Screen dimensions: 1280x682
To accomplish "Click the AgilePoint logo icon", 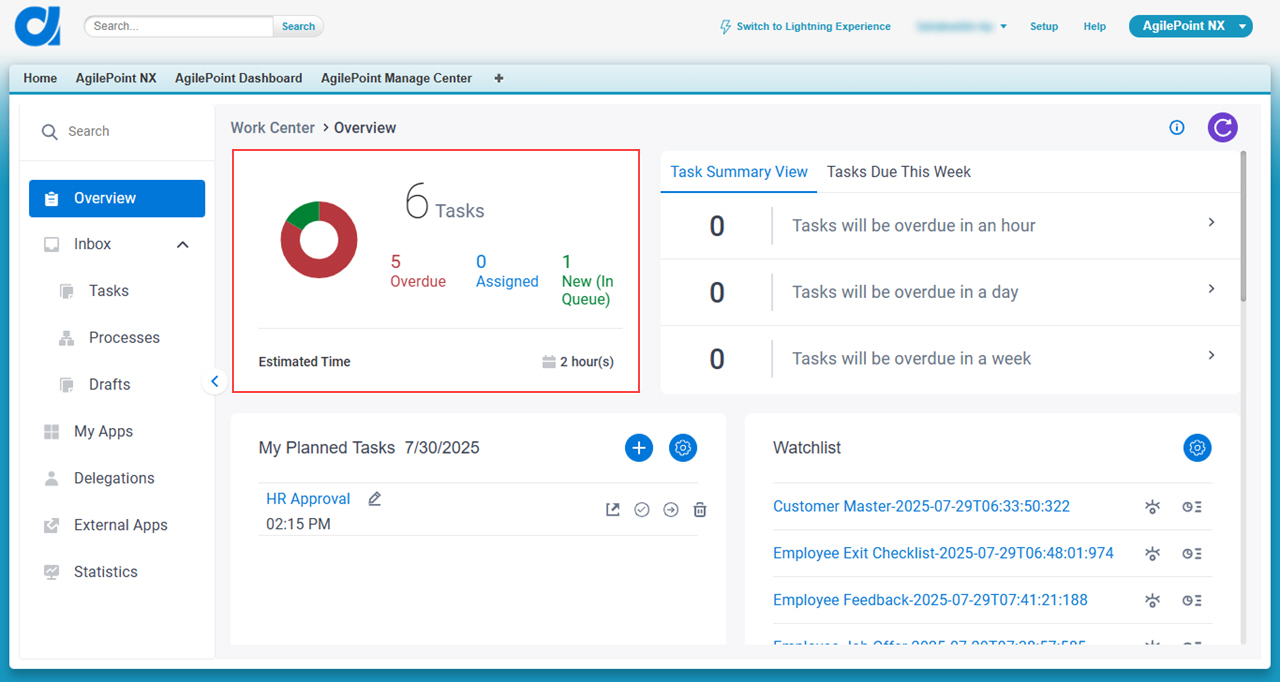I will coord(38,26).
